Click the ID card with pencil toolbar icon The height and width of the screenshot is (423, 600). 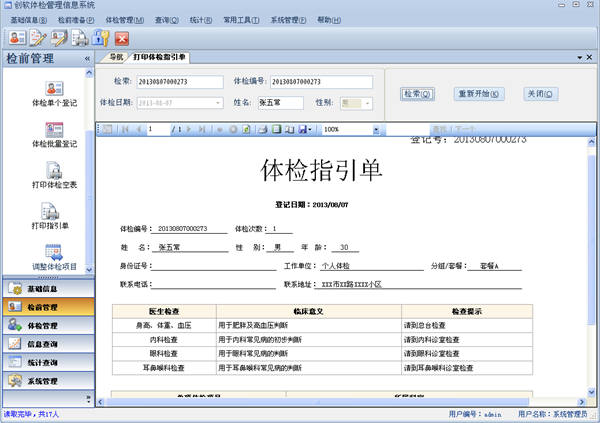click(x=59, y=38)
